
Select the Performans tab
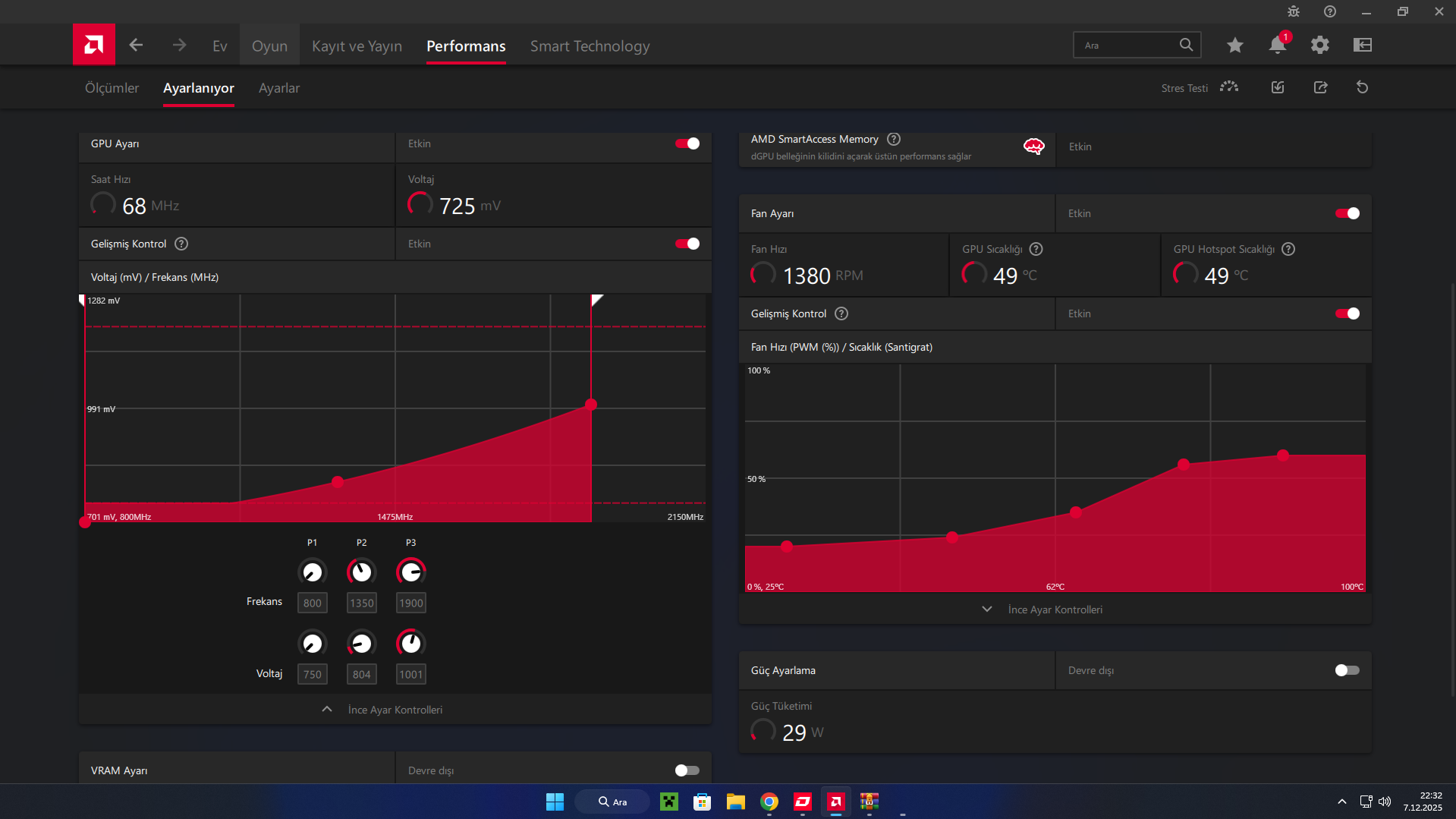pyautogui.click(x=466, y=46)
